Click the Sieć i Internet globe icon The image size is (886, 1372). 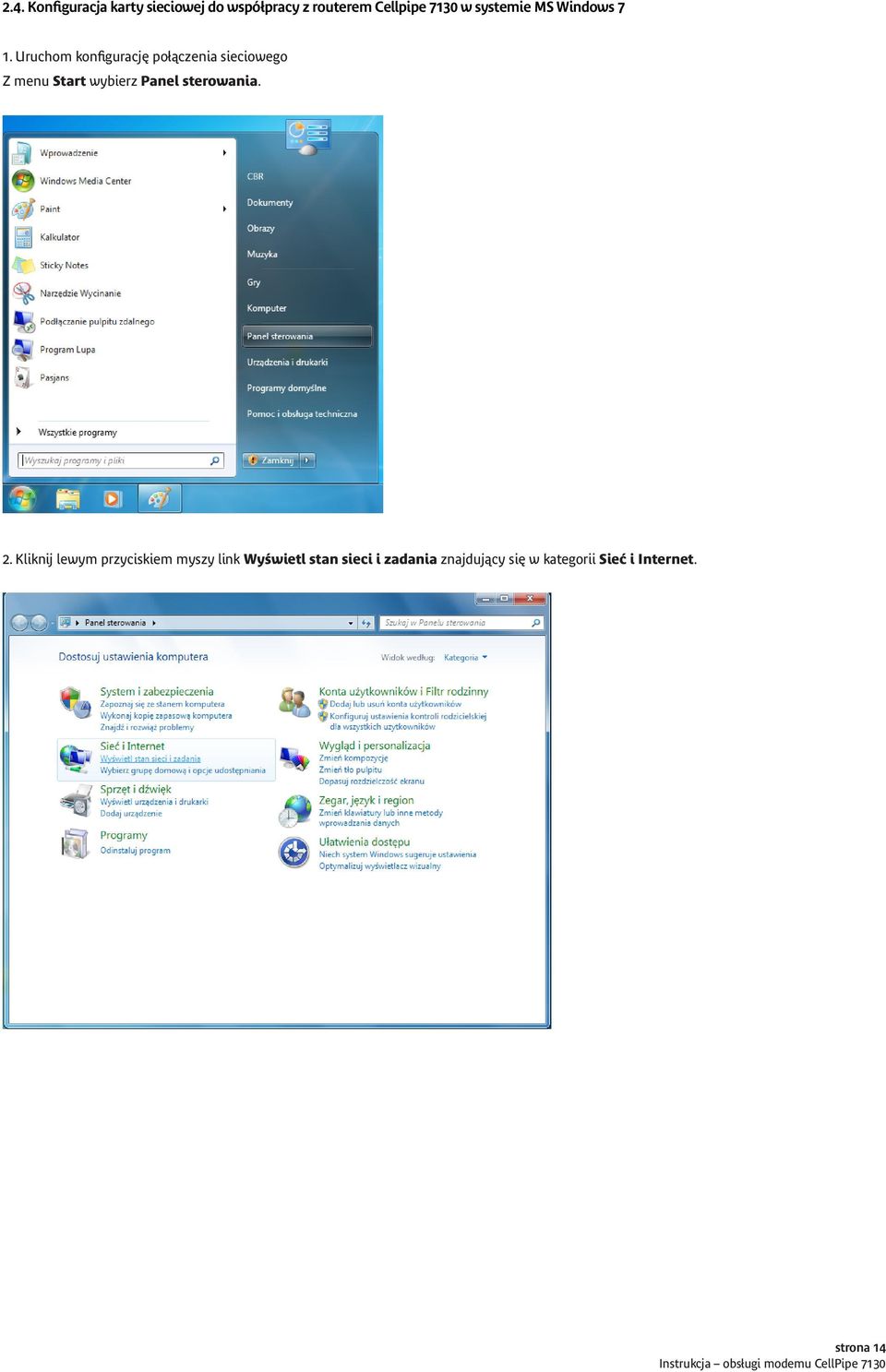pos(75,758)
